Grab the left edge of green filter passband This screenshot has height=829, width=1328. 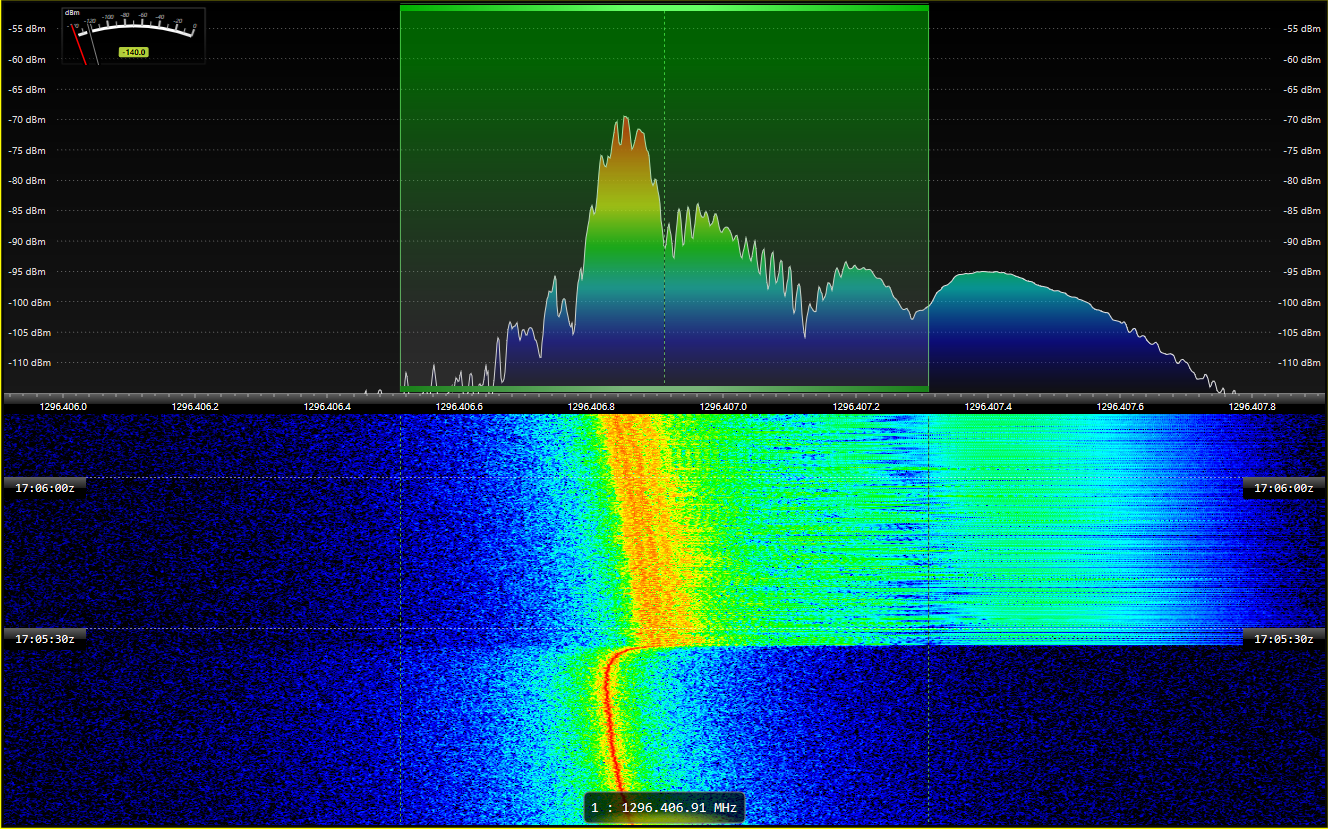tap(401, 200)
